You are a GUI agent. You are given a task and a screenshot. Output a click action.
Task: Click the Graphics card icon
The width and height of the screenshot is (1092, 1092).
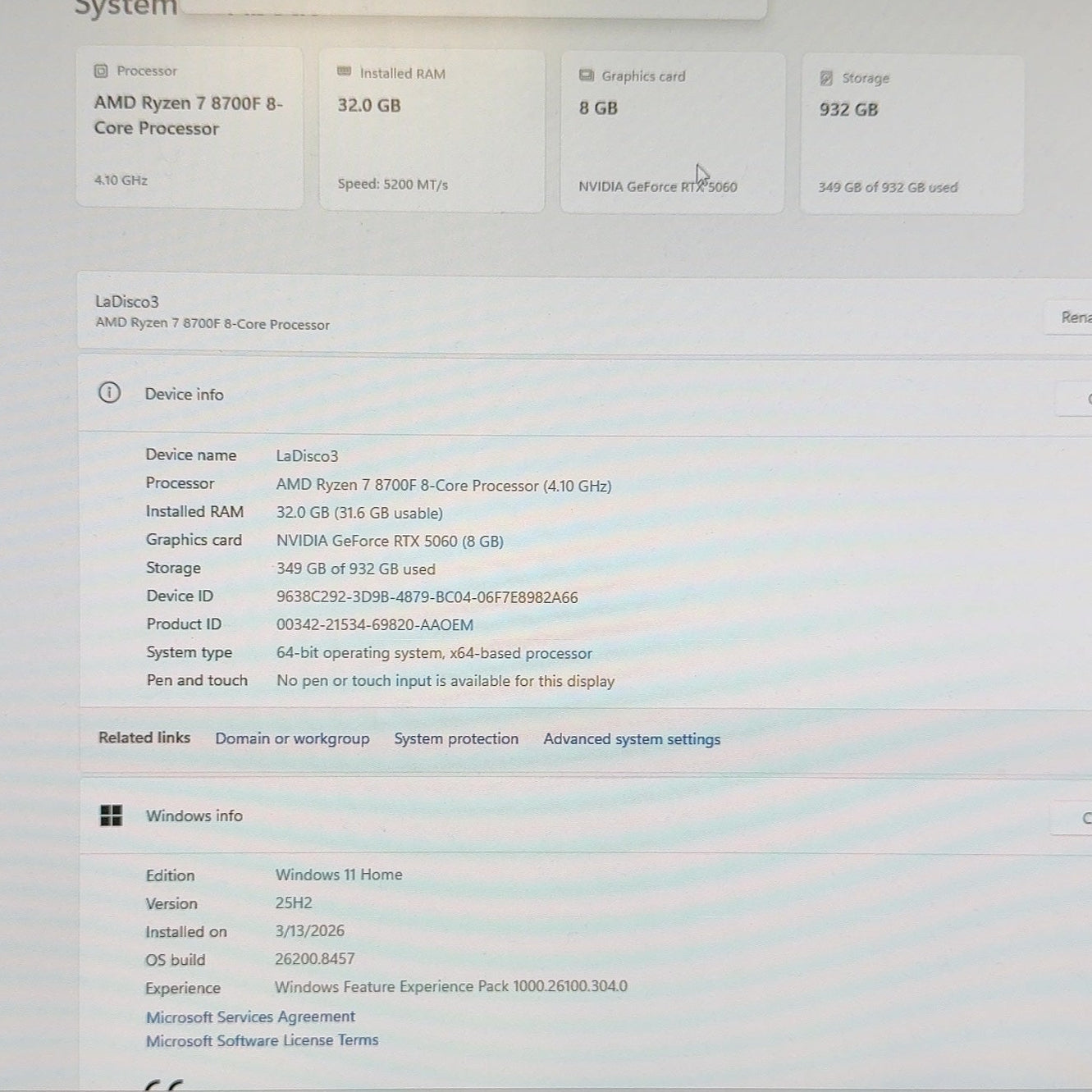pos(586,75)
